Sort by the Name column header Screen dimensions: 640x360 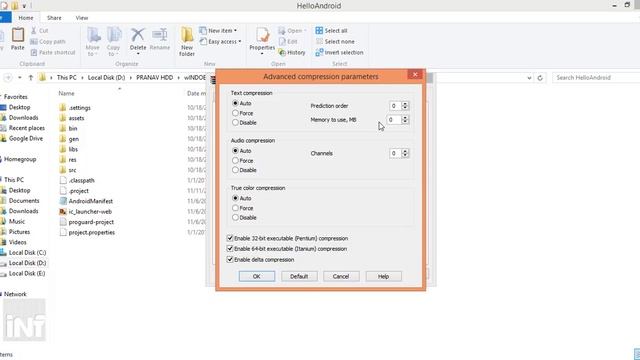66,93
